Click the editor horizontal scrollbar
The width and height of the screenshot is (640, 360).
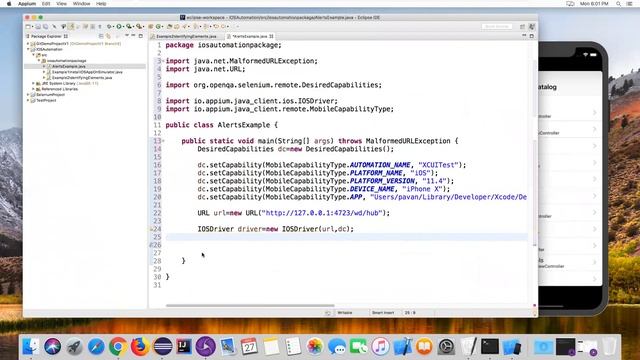250,305
